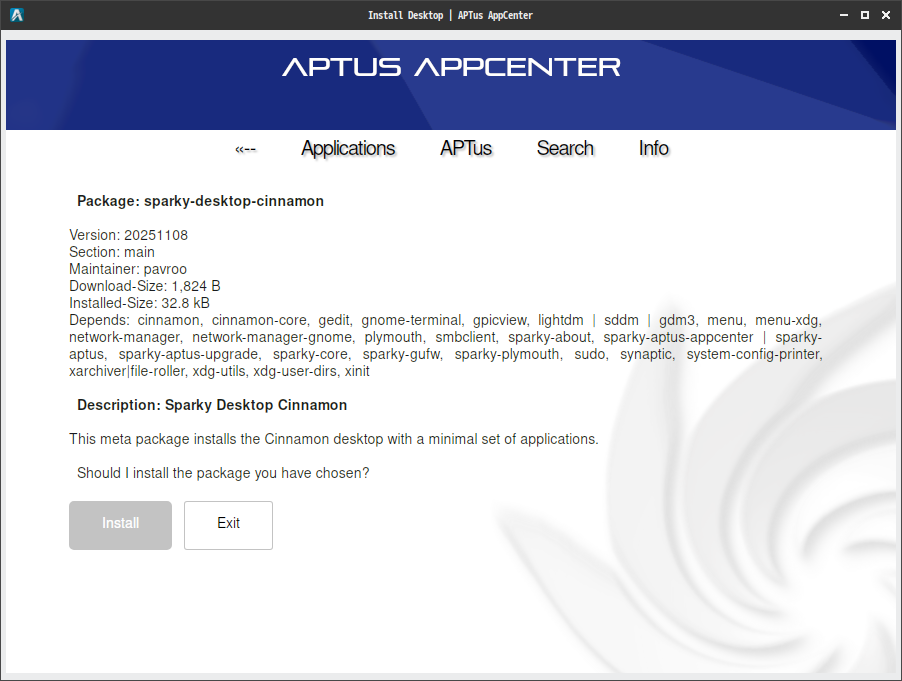Screen dimensions: 902x681
Task: Click 'xdg-user-dirs' in the dependency list
Action: click(295, 372)
